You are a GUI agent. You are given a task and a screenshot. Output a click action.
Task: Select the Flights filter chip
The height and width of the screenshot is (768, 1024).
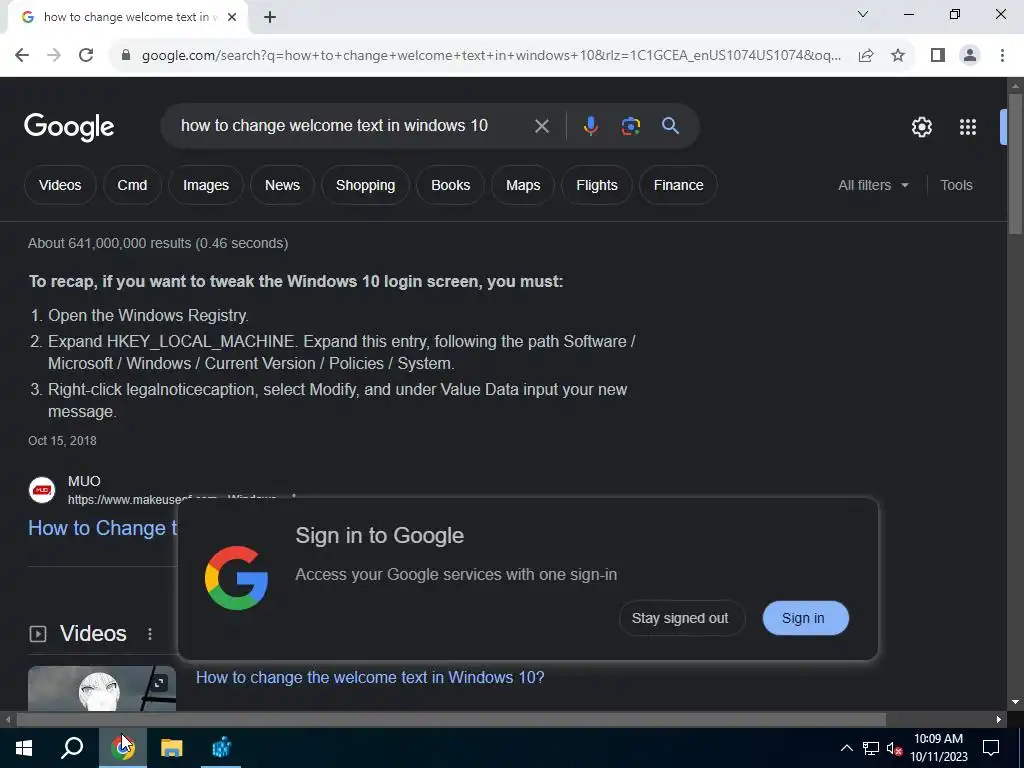click(x=597, y=185)
